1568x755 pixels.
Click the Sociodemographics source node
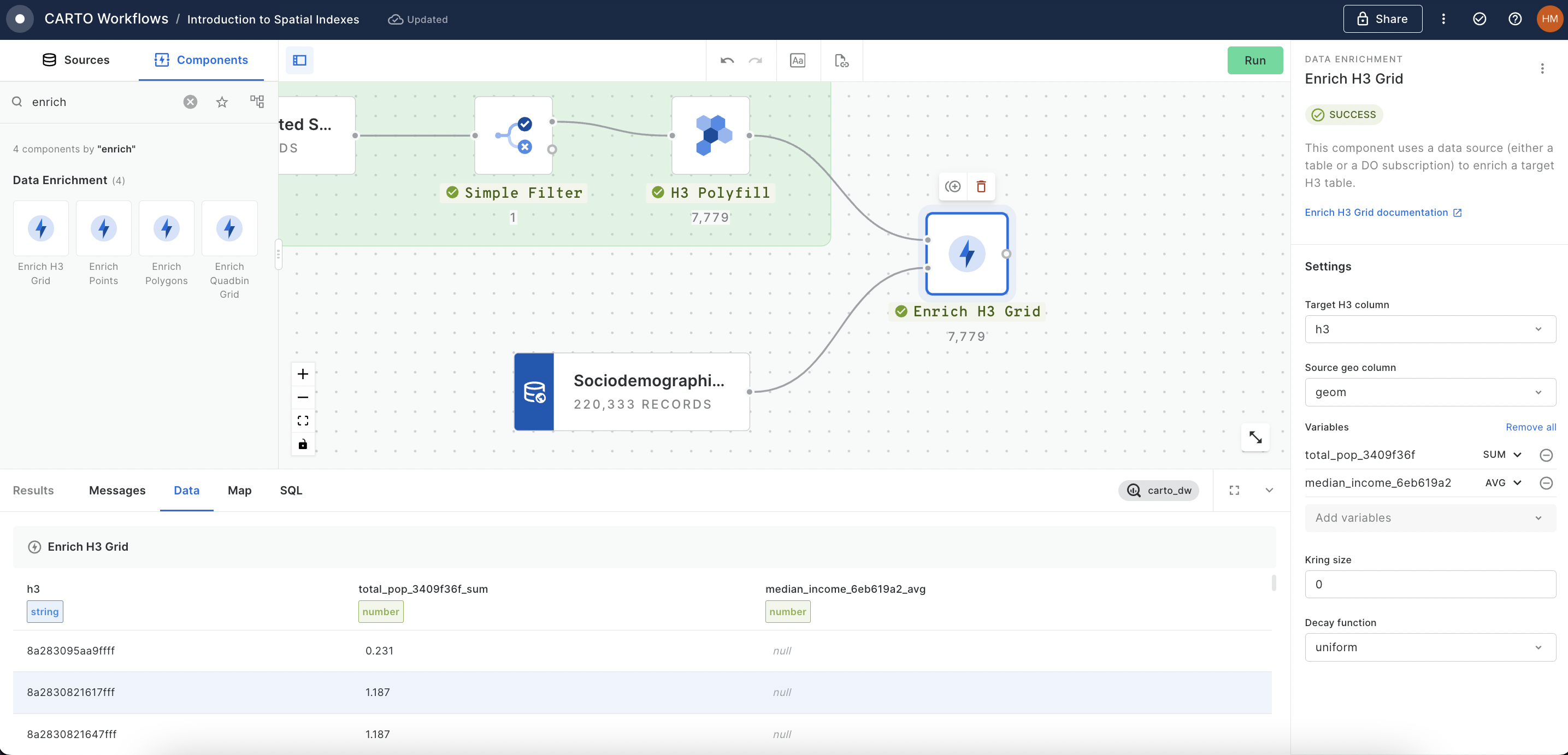coord(632,392)
